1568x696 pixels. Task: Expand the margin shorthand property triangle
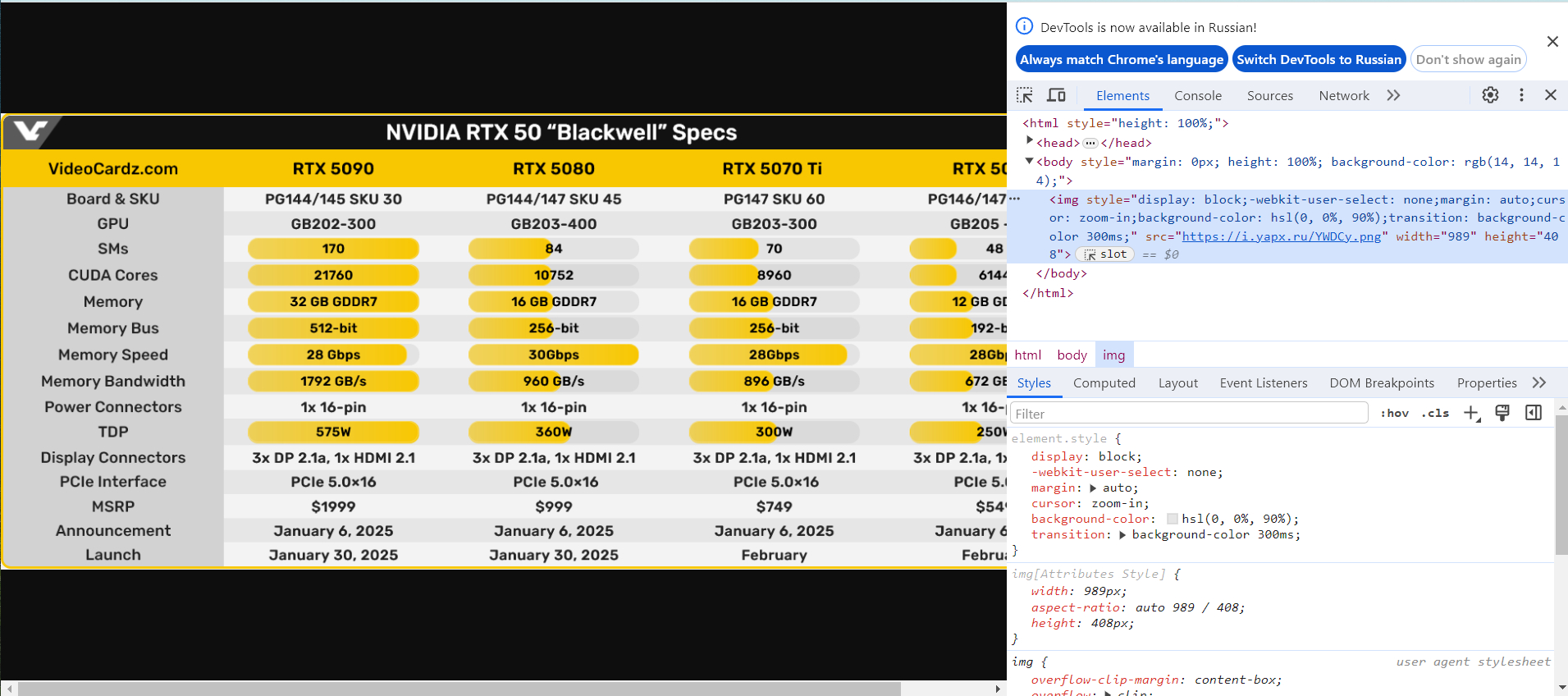[x=1093, y=488]
